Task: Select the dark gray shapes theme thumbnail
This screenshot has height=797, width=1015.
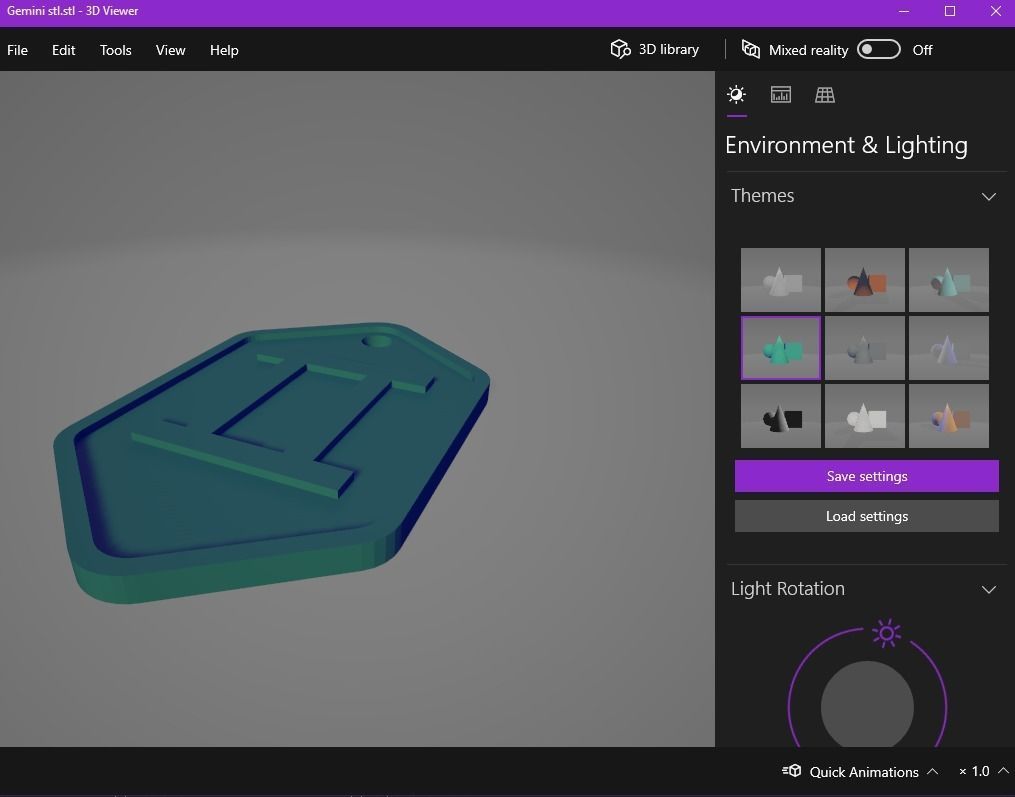Action: [865, 348]
